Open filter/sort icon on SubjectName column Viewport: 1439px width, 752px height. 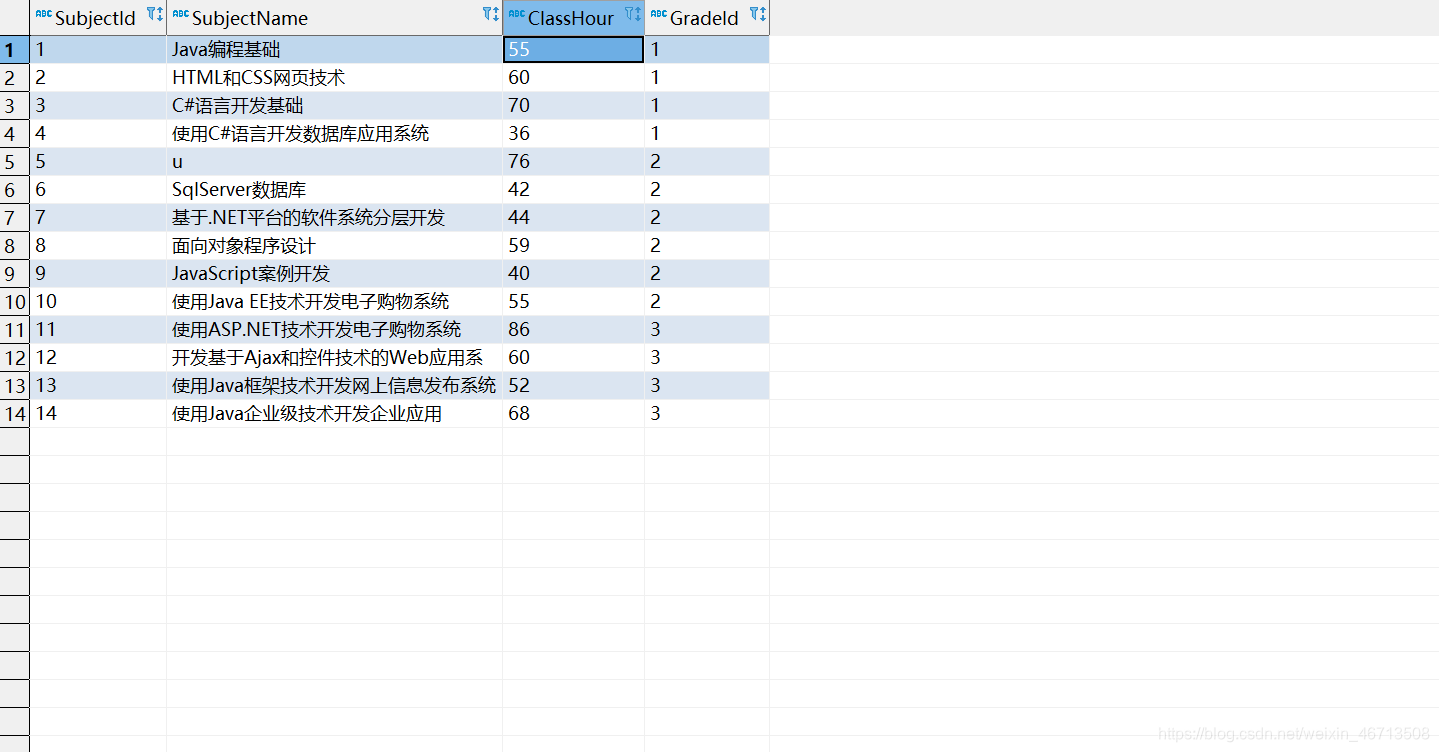coord(490,14)
